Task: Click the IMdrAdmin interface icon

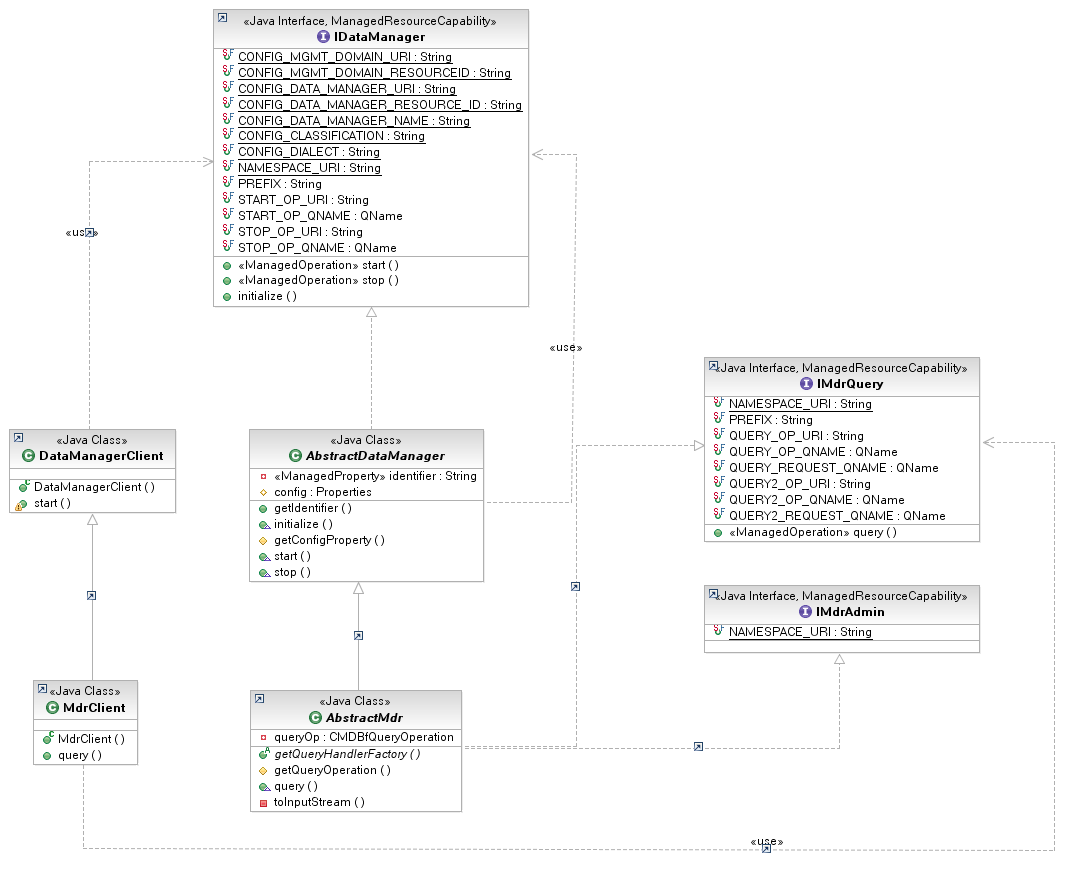Action: click(805, 612)
